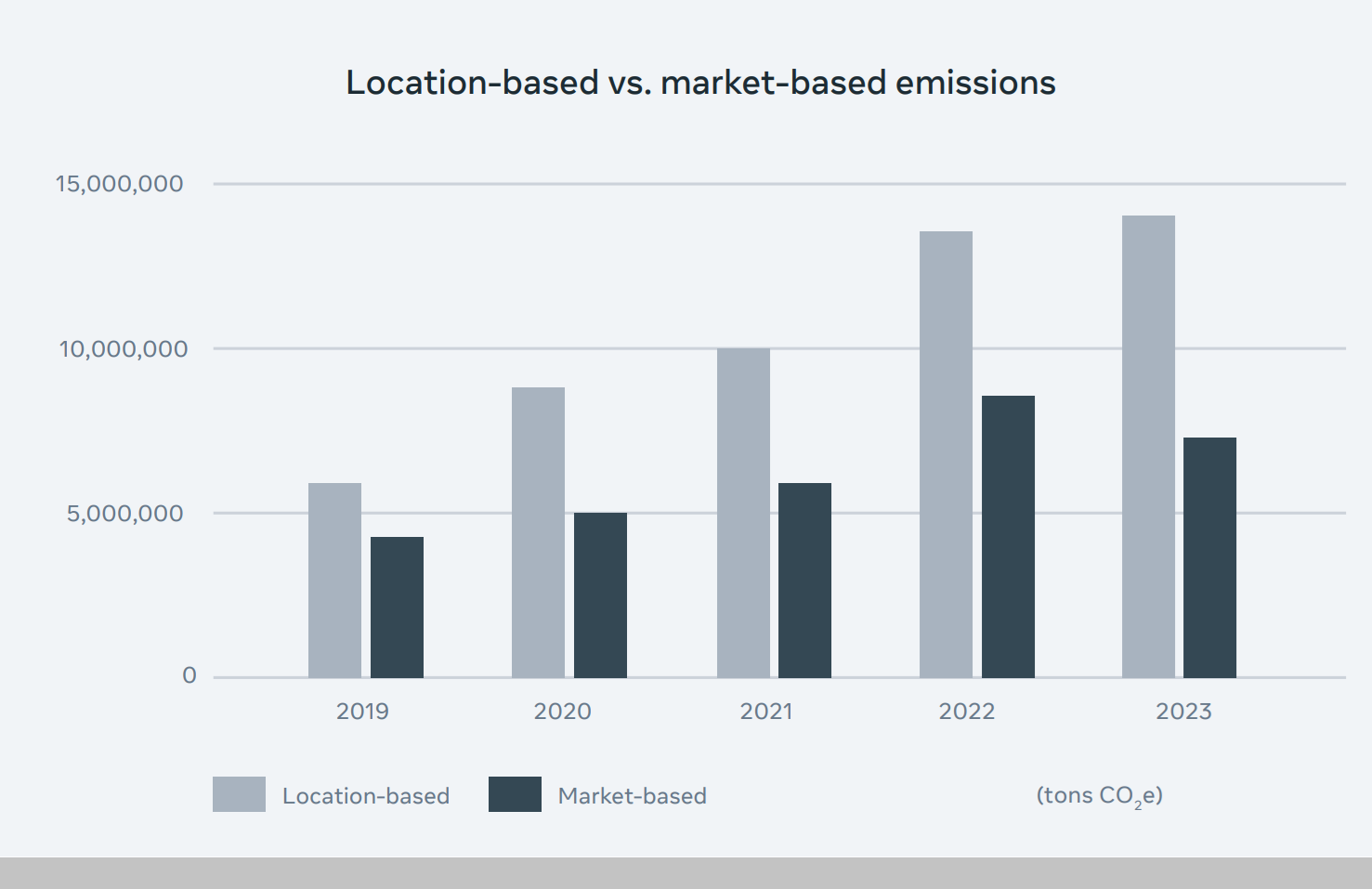Click the 2020 Market-based bar
The image size is (1372, 889).
pos(600,595)
